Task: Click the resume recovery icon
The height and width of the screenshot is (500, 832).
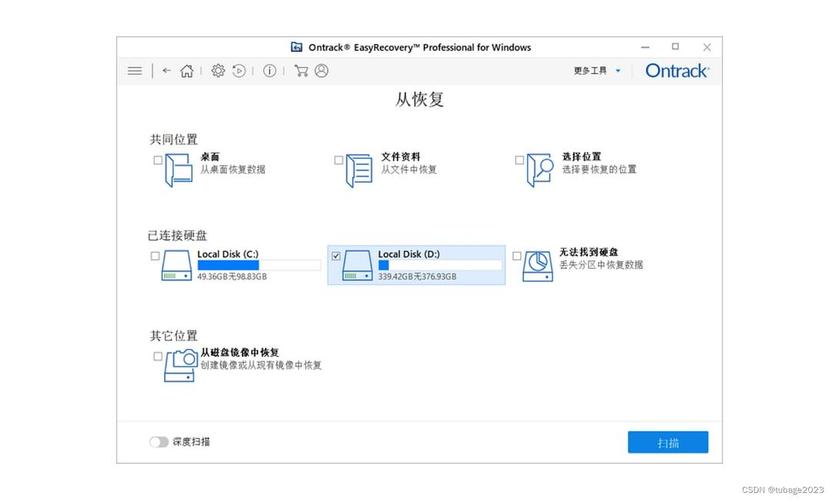Action: pos(239,71)
